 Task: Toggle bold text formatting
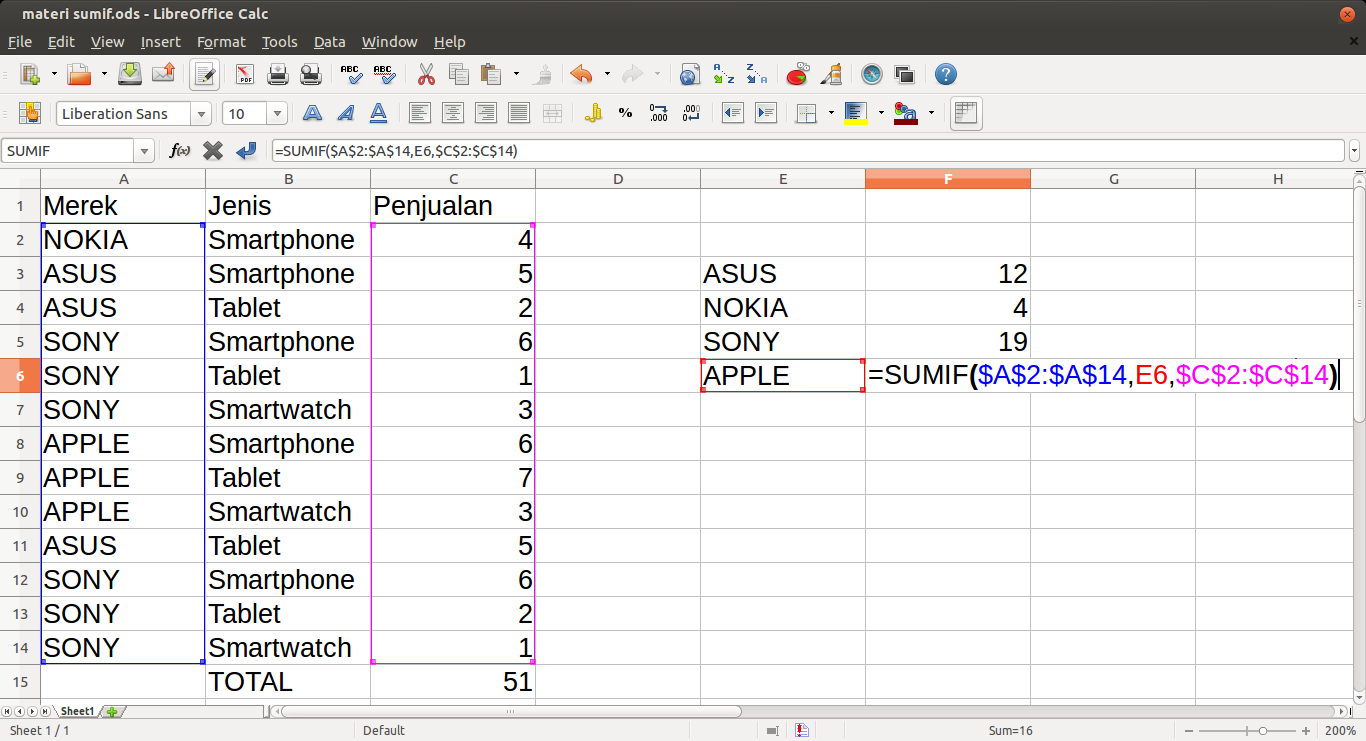click(x=312, y=113)
